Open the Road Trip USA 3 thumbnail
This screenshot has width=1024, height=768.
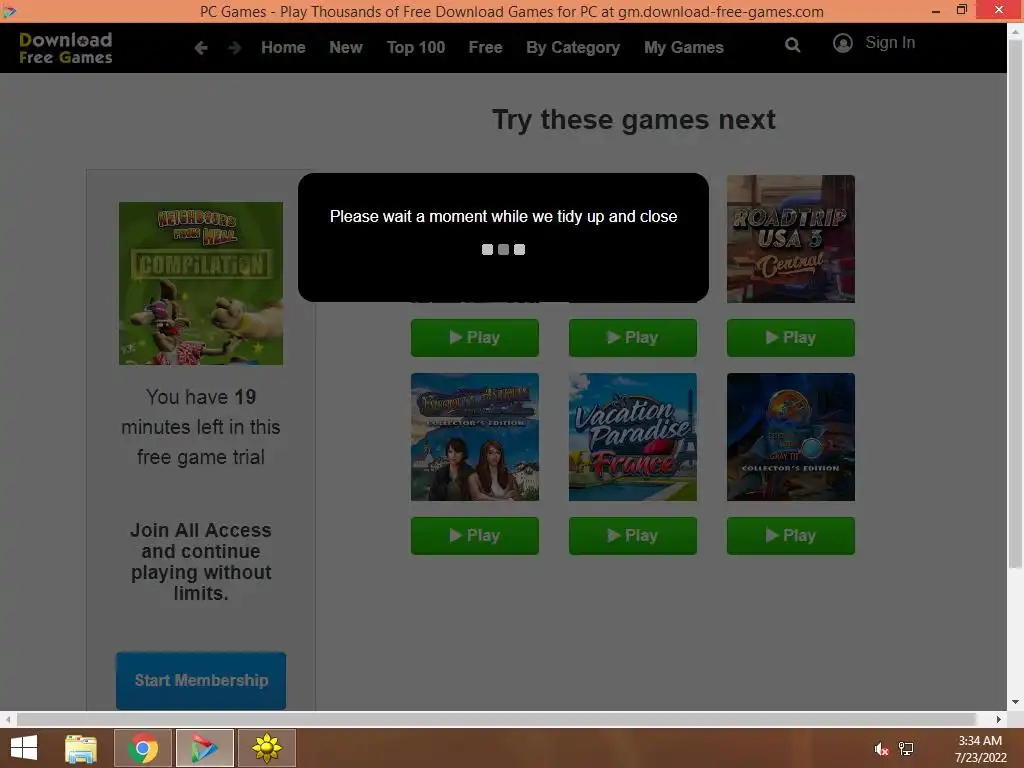791,238
